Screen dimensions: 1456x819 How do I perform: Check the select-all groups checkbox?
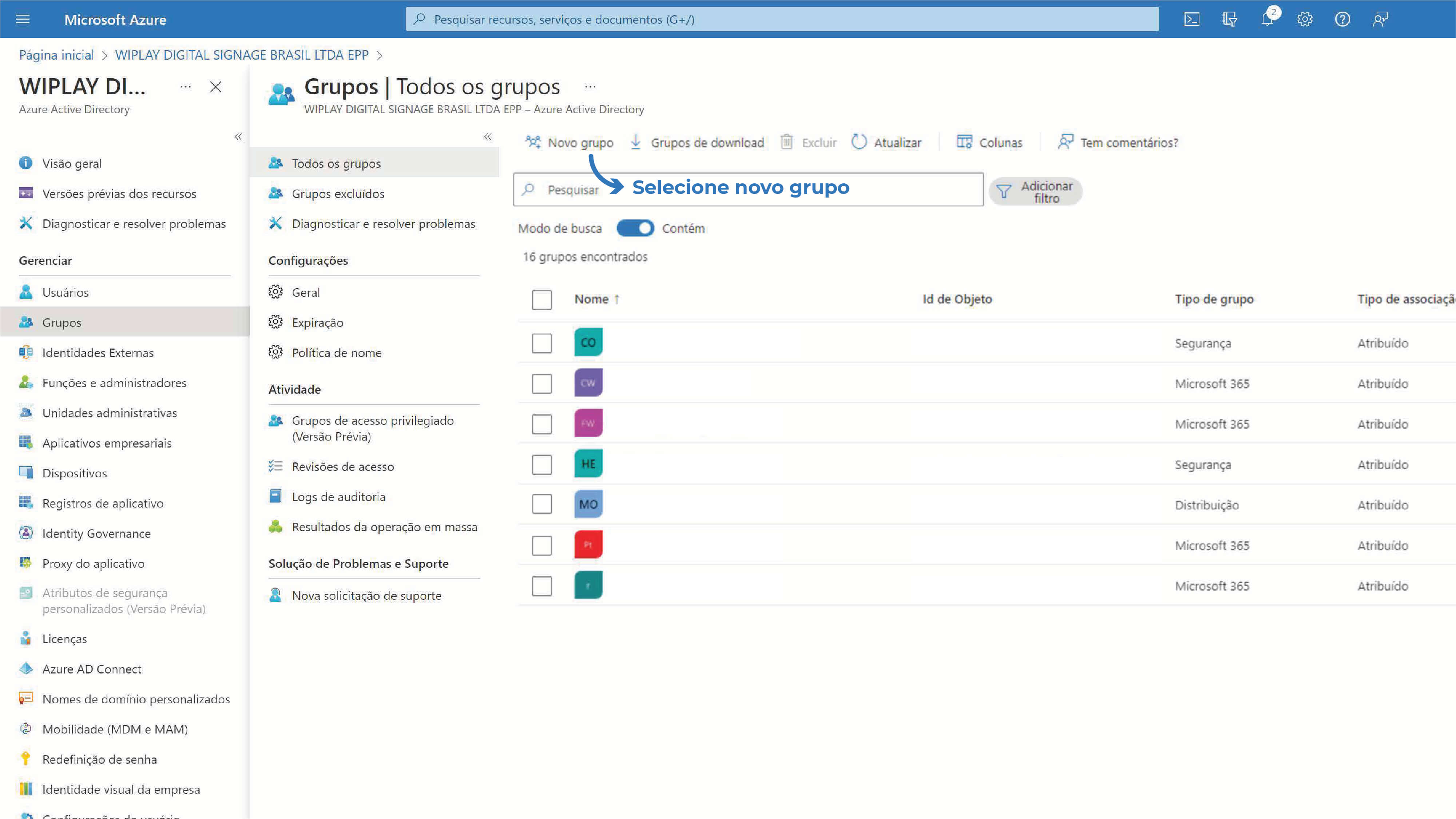[x=541, y=299]
